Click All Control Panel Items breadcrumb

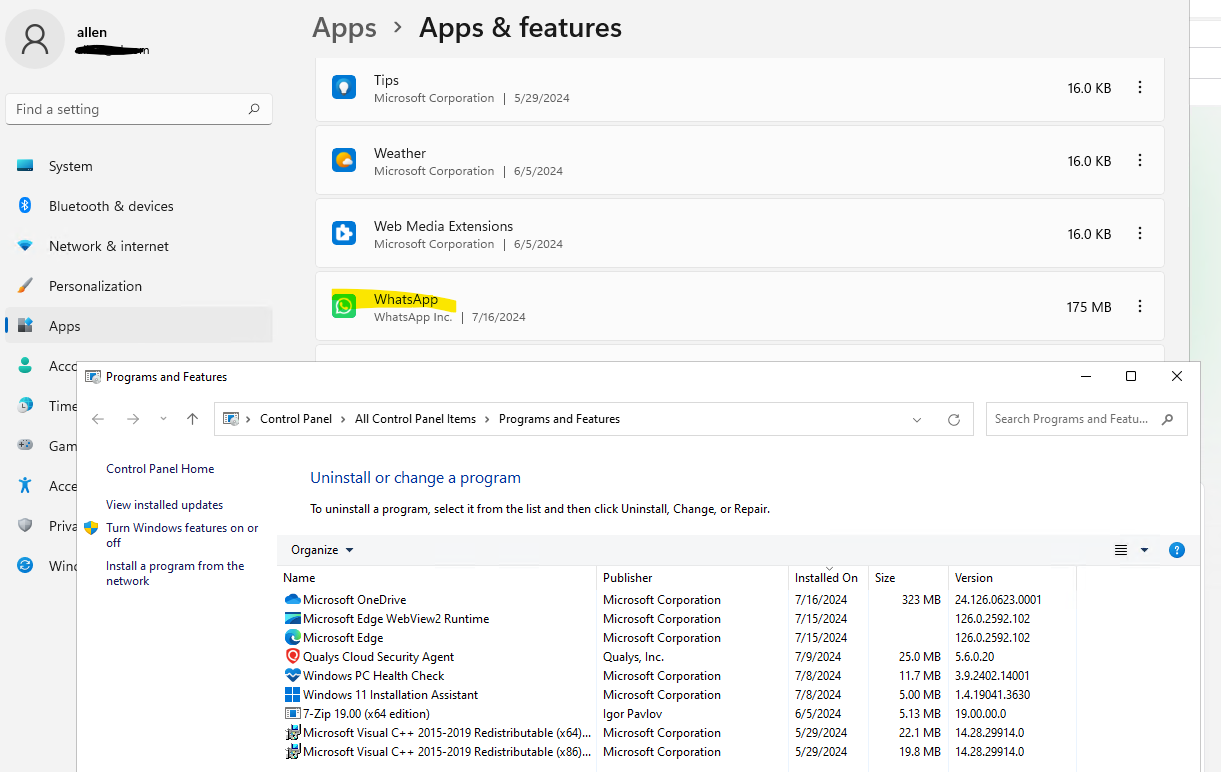[x=415, y=419]
